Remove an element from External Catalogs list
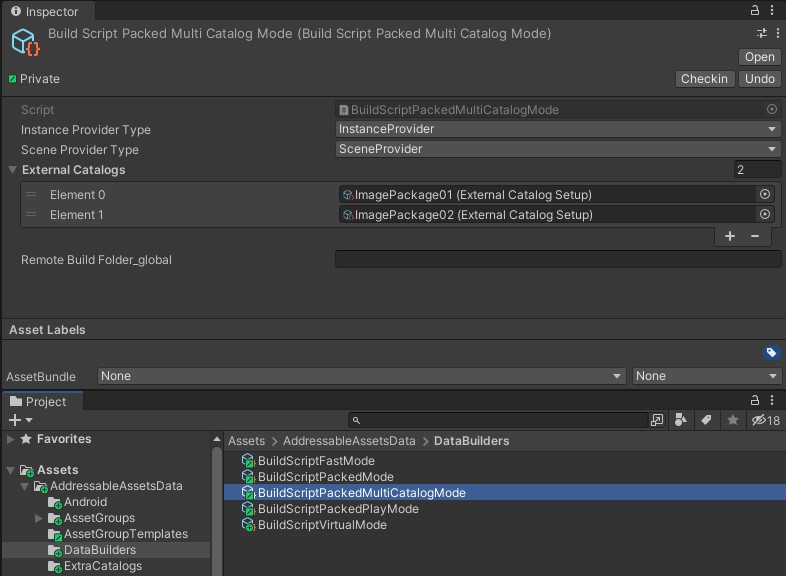Screen dimensions: 786x576 pyautogui.click(x=755, y=236)
